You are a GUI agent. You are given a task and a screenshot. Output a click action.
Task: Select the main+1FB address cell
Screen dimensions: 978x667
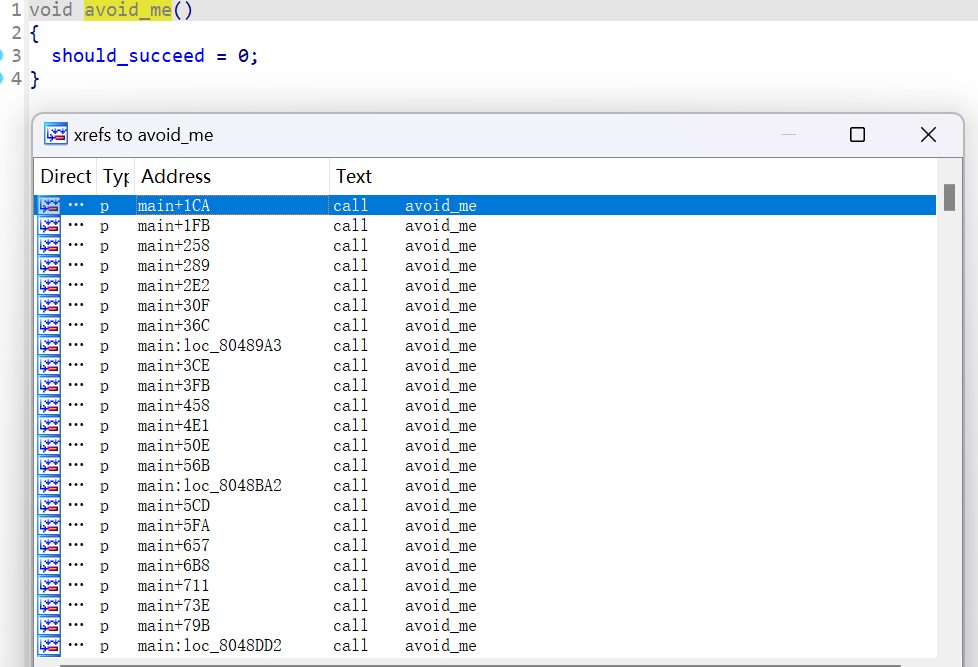pos(232,225)
